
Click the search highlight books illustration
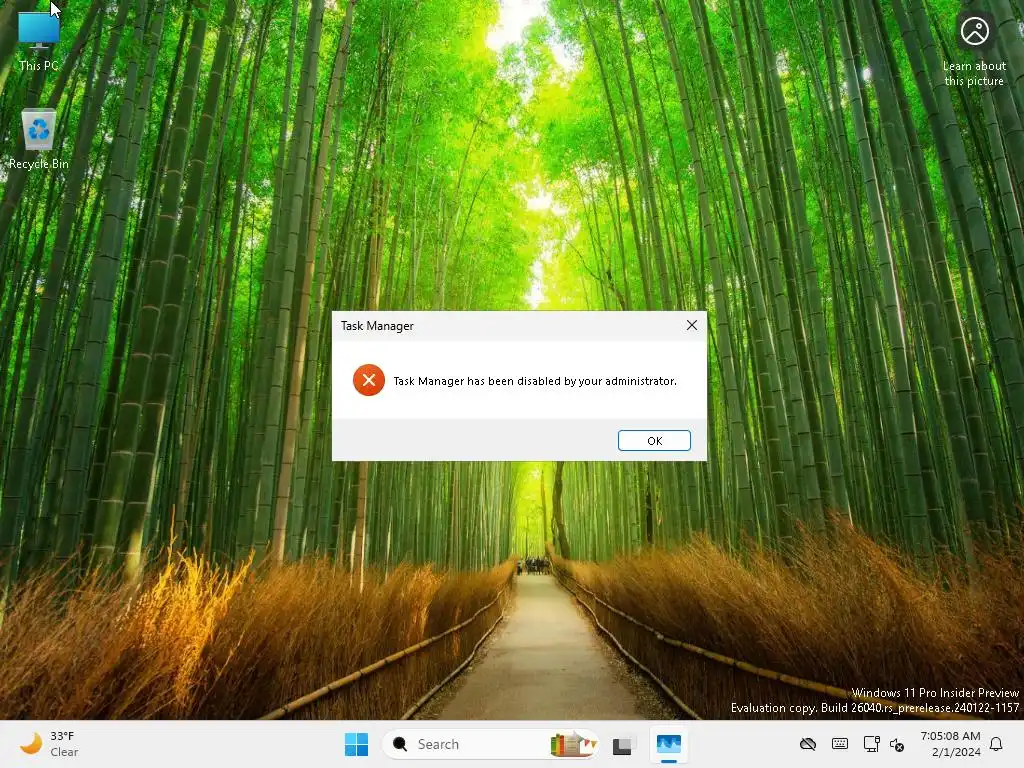point(573,744)
